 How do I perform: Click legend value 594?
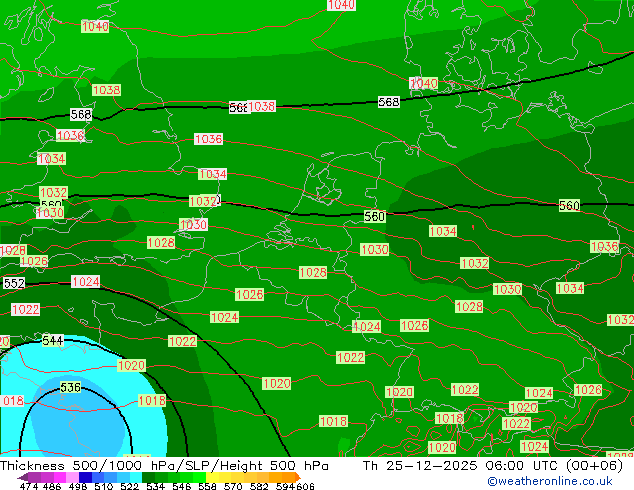pyautogui.click(x=285, y=486)
